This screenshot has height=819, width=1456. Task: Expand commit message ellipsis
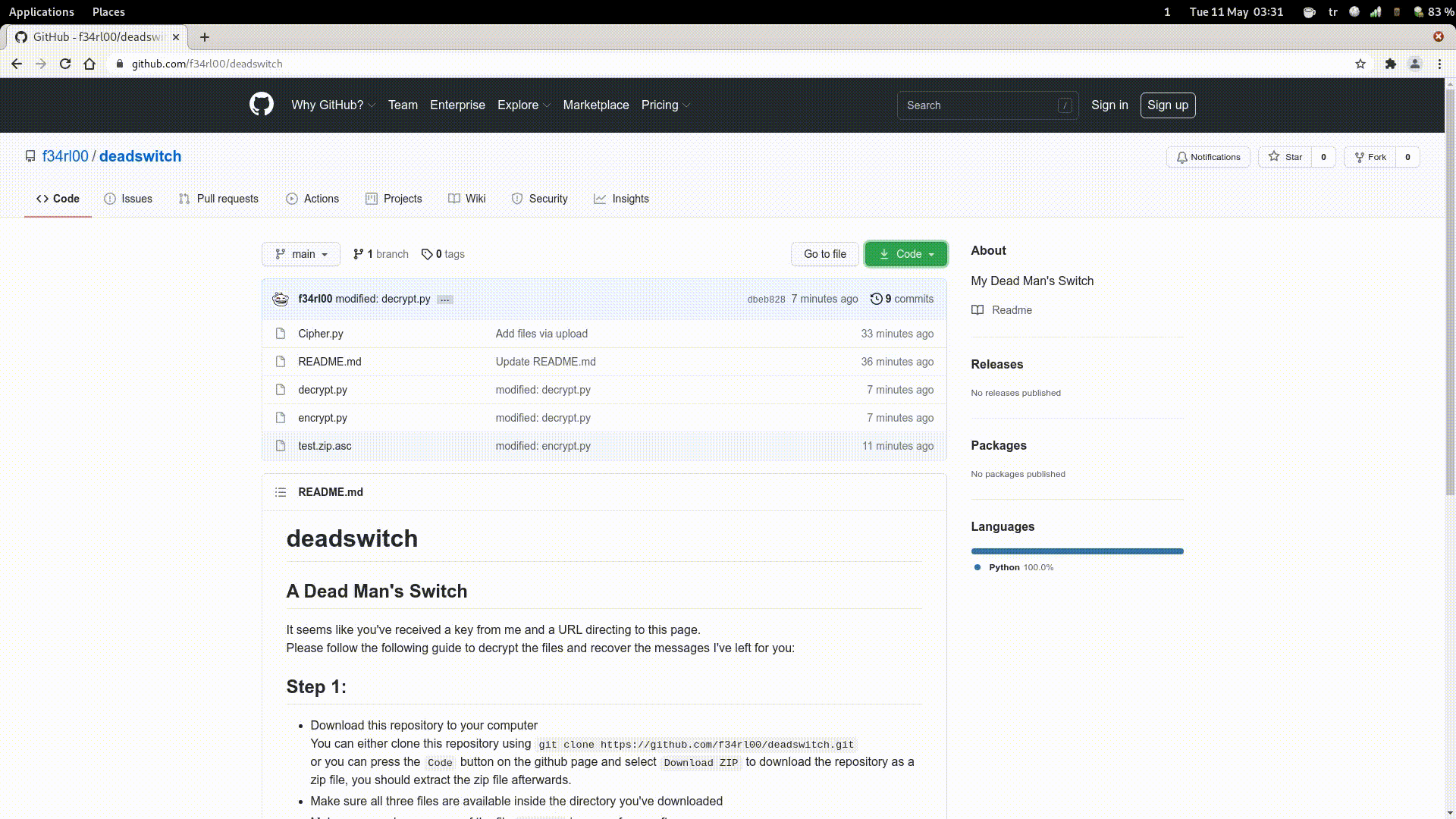point(445,300)
